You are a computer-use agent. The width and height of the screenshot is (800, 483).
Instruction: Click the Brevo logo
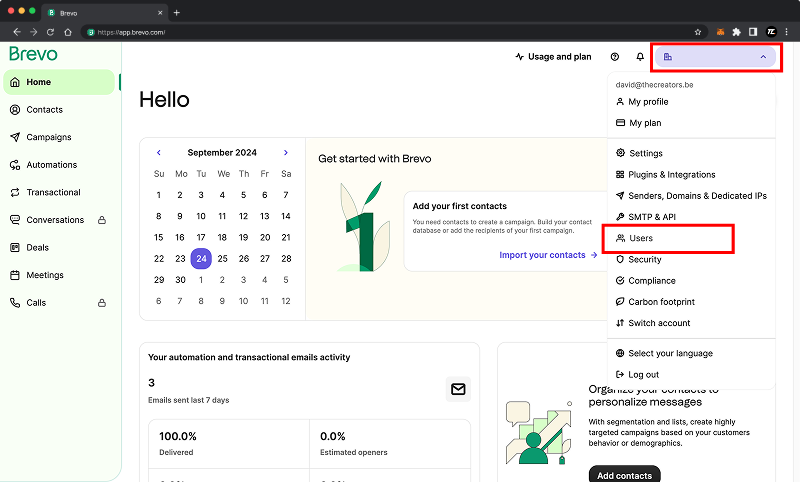(33, 54)
